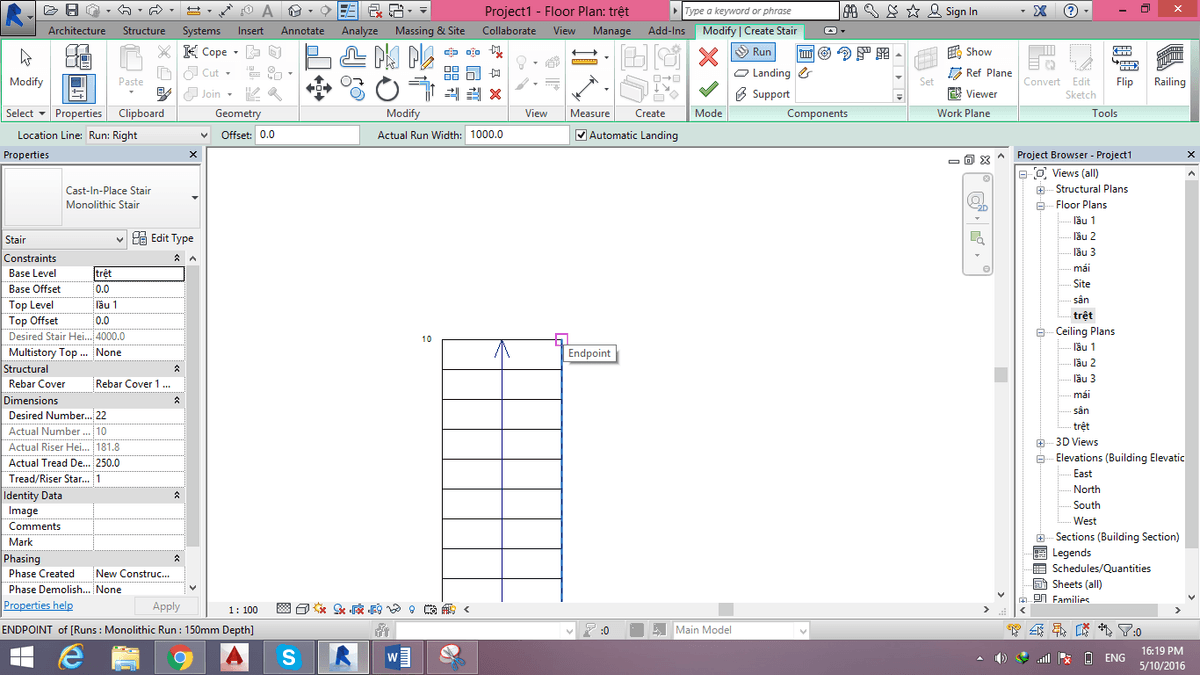This screenshot has width=1200, height=675.
Task: Expand the Select panel dropdown
Action: [26, 113]
